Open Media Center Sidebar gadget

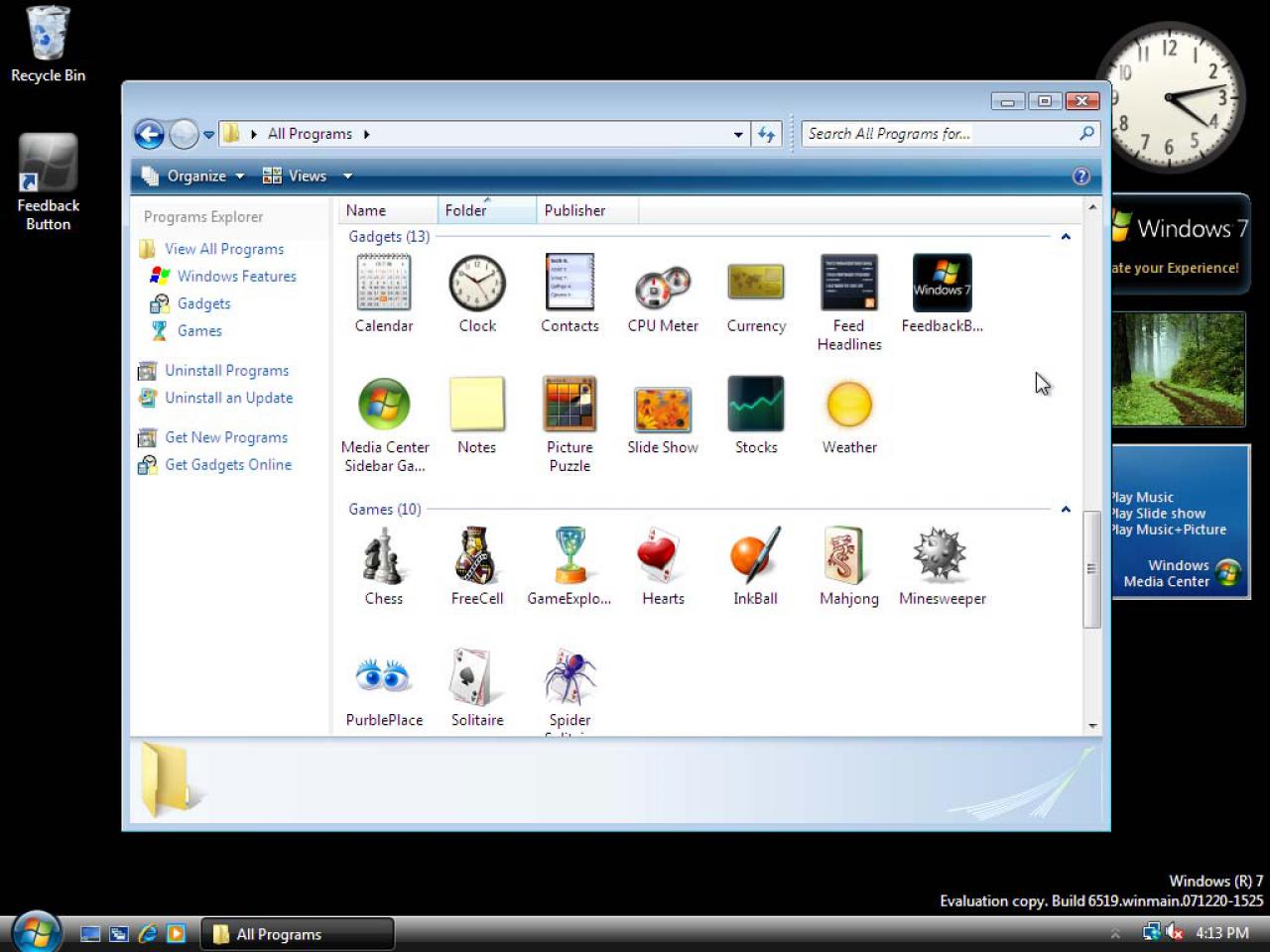pos(384,424)
